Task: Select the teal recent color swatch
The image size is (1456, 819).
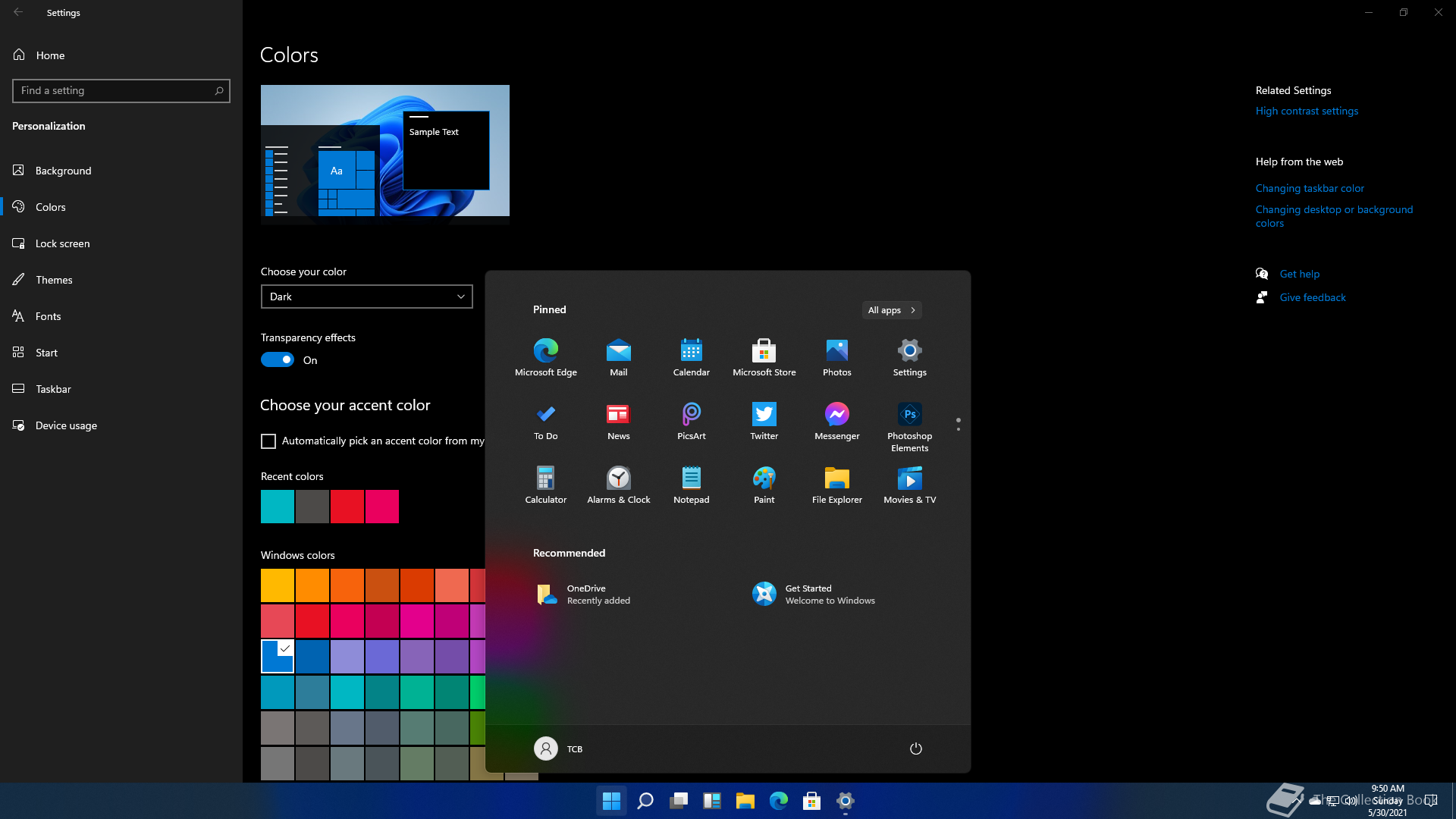Action: click(x=278, y=507)
